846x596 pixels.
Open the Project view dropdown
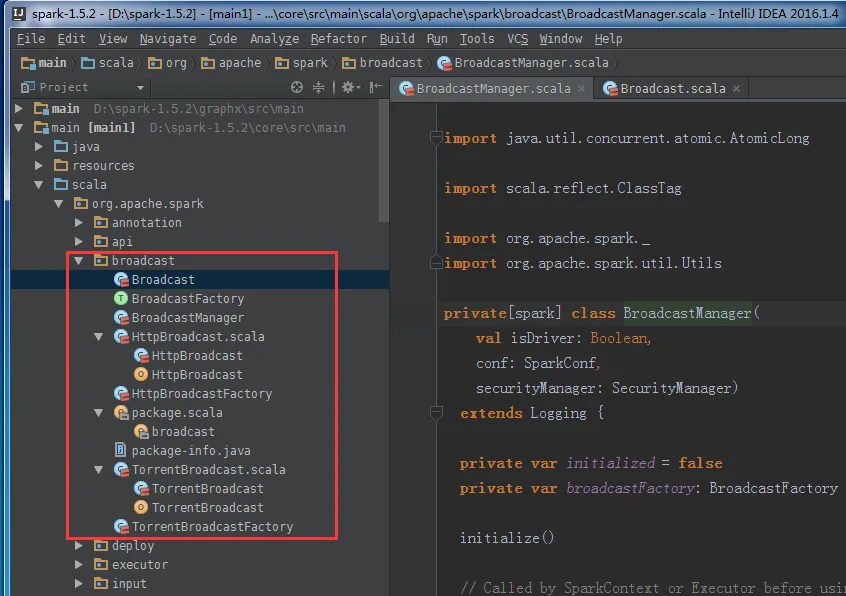[x=140, y=87]
